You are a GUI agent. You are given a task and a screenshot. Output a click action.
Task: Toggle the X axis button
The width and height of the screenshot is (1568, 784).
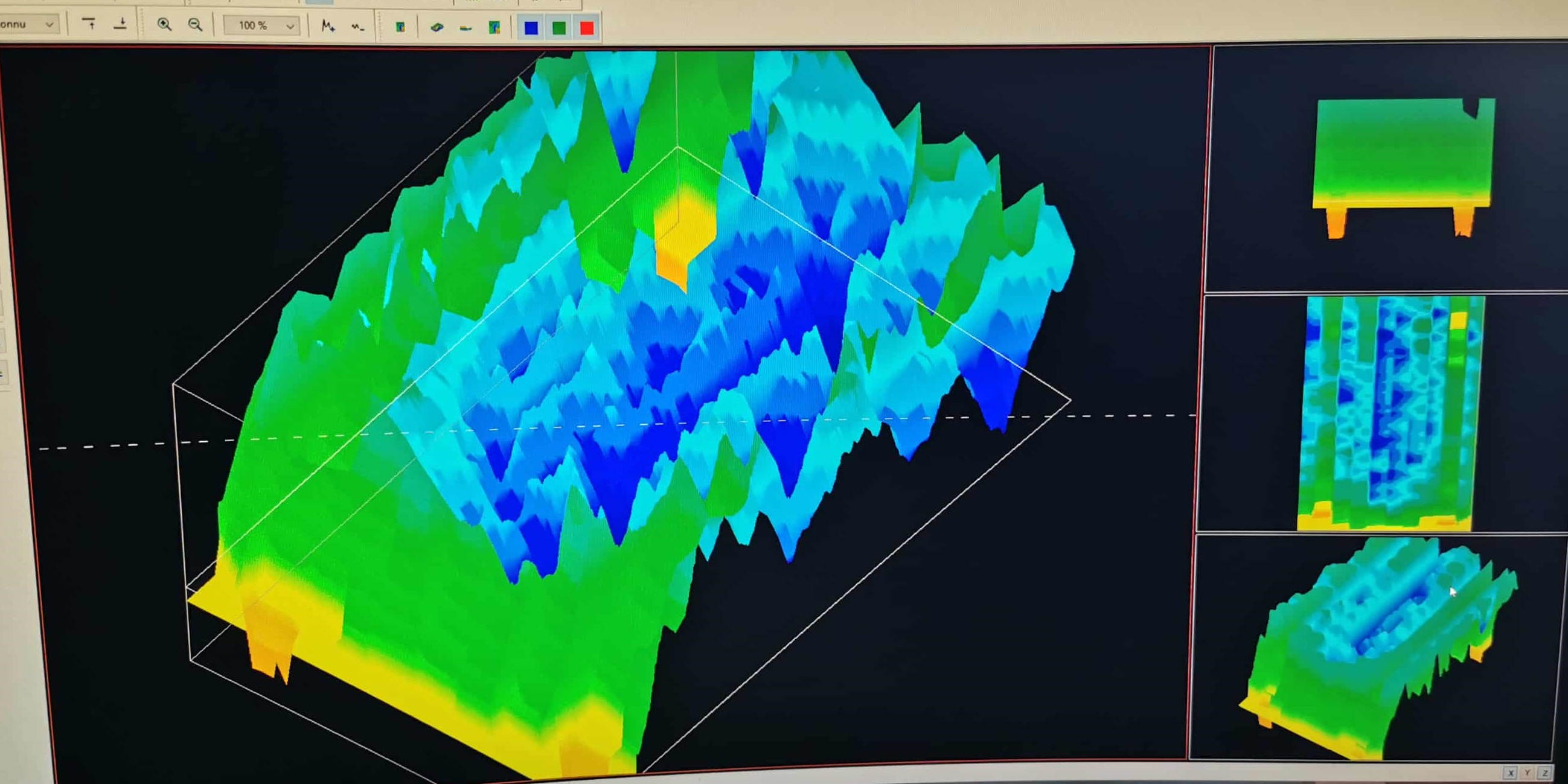pos(1510,773)
